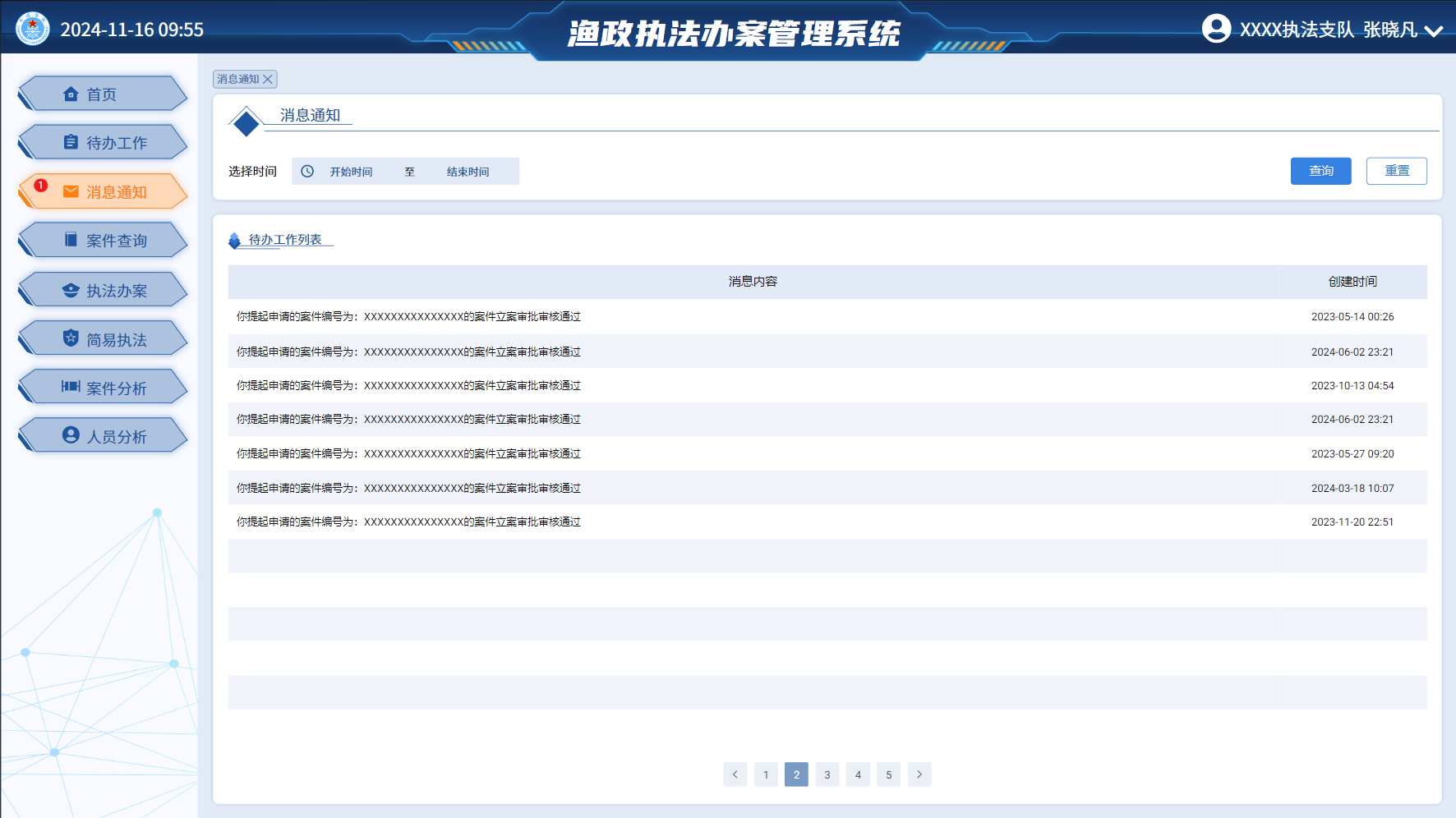Image resolution: width=1456 pixels, height=818 pixels.
Task: Click the shield icon beside 简易执法
Action: pyautogui.click(x=71, y=338)
